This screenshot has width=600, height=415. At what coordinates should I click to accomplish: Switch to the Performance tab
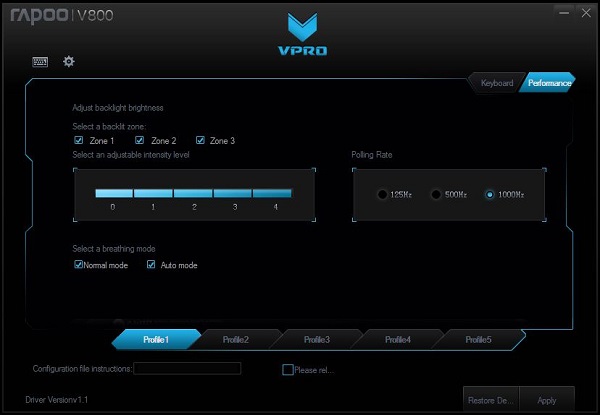point(548,83)
